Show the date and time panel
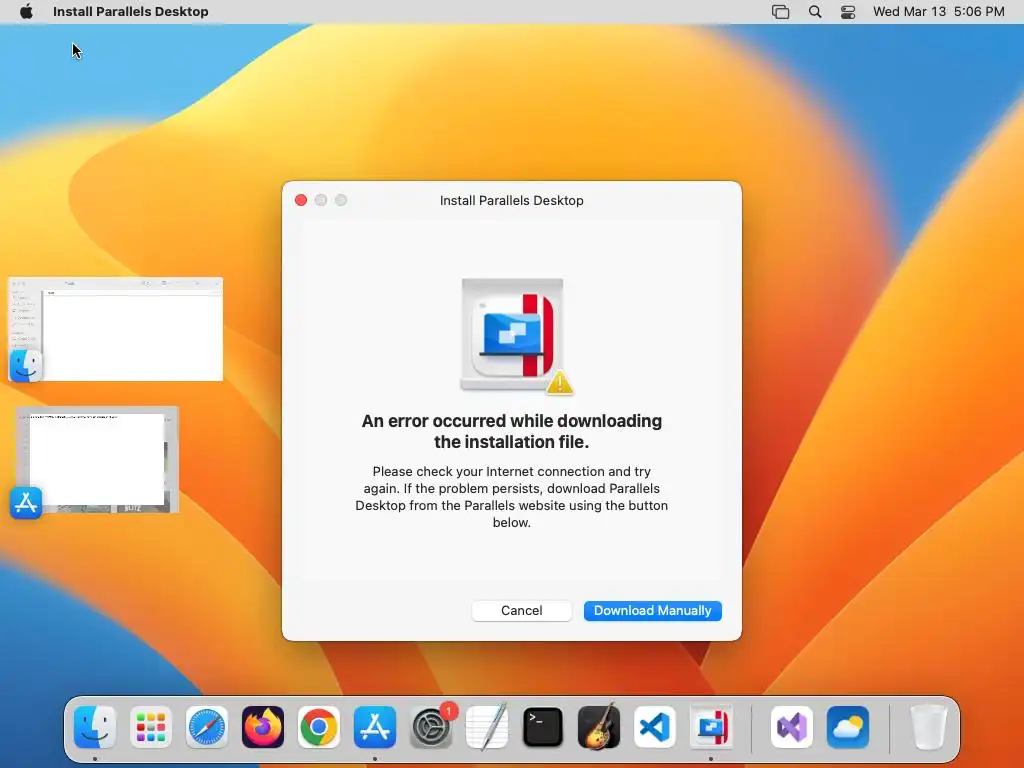The height and width of the screenshot is (768, 1024). [x=938, y=12]
